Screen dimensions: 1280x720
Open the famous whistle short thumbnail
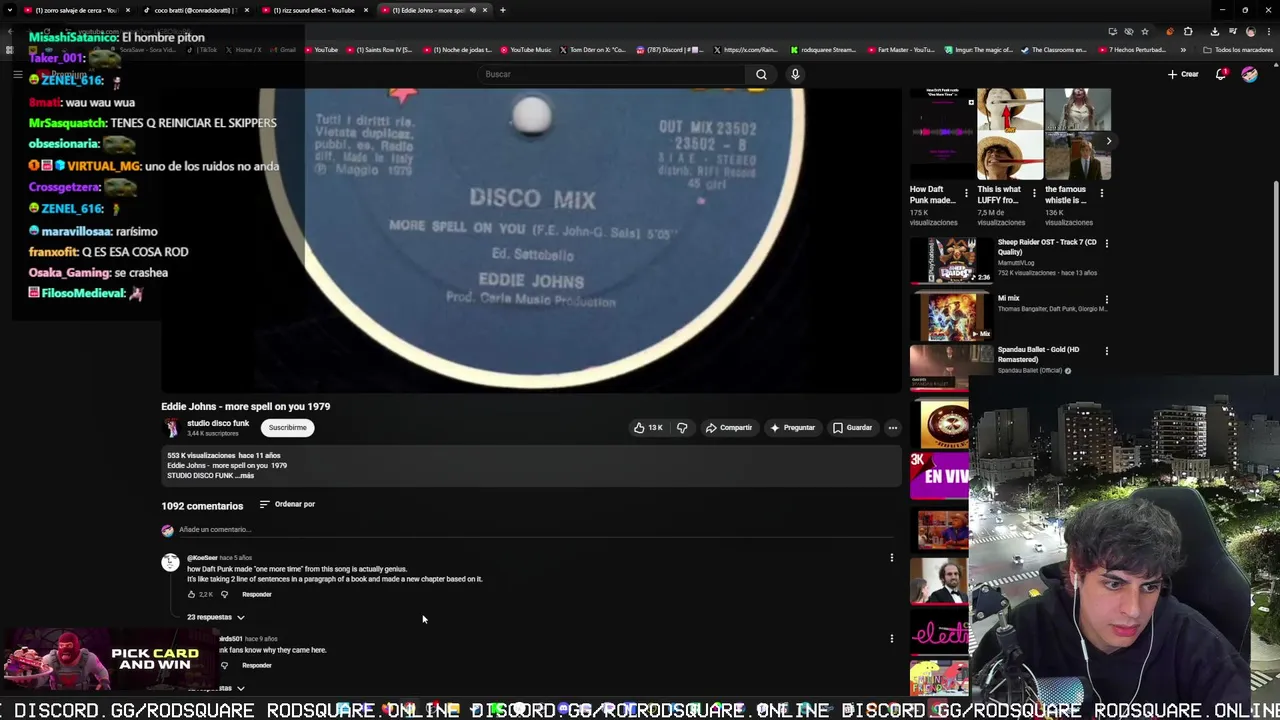(1078, 134)
